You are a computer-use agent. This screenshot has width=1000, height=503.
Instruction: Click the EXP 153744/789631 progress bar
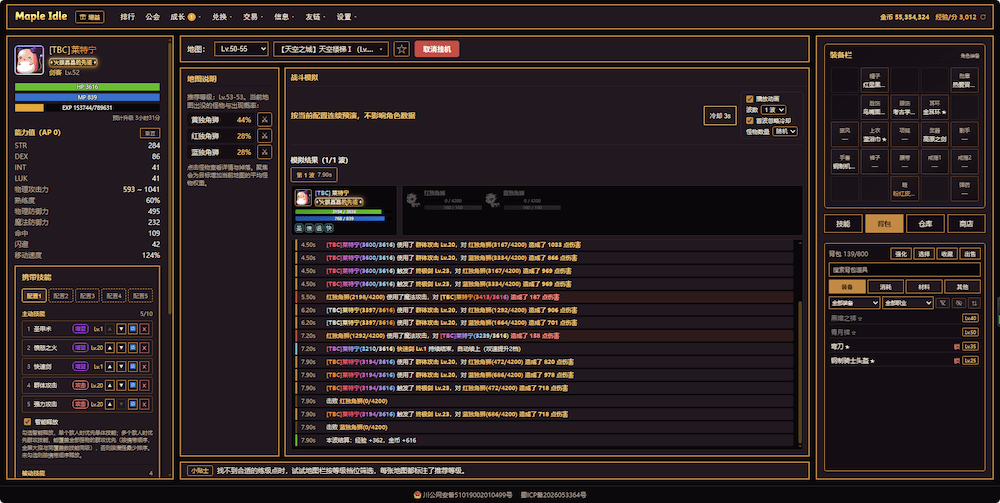coord(87,108)
